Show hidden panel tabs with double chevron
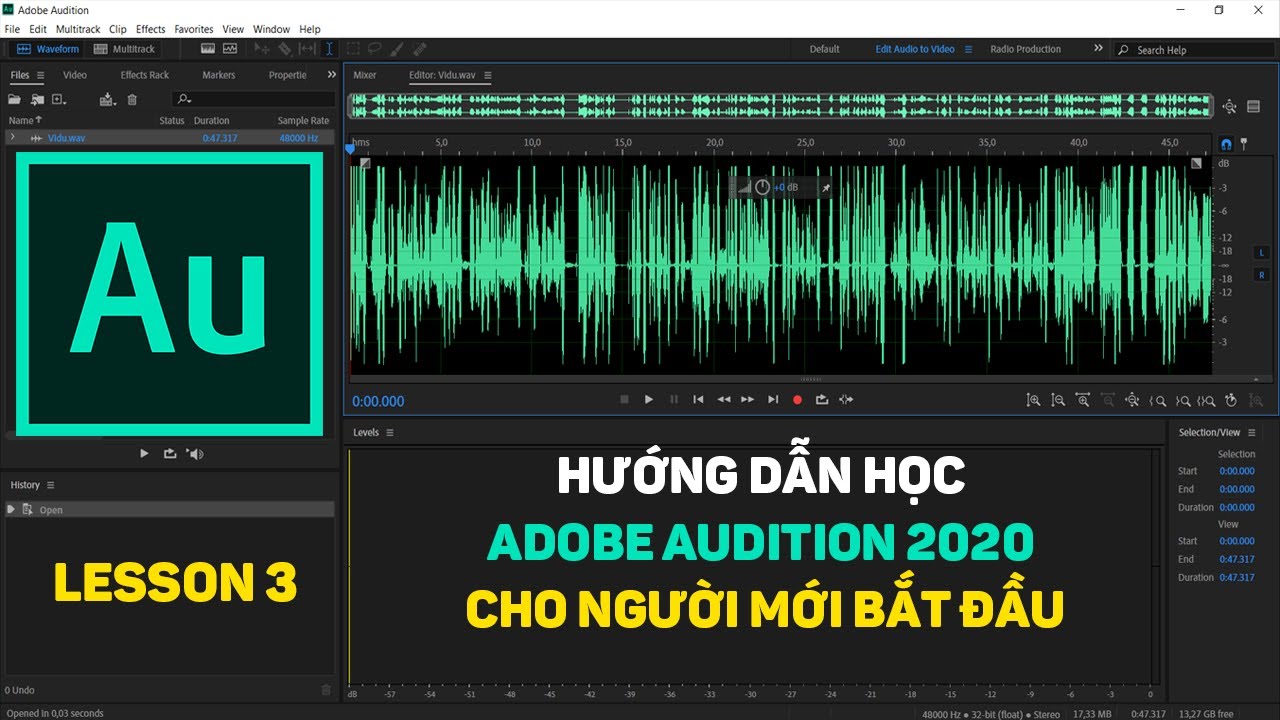 (332, 75)
